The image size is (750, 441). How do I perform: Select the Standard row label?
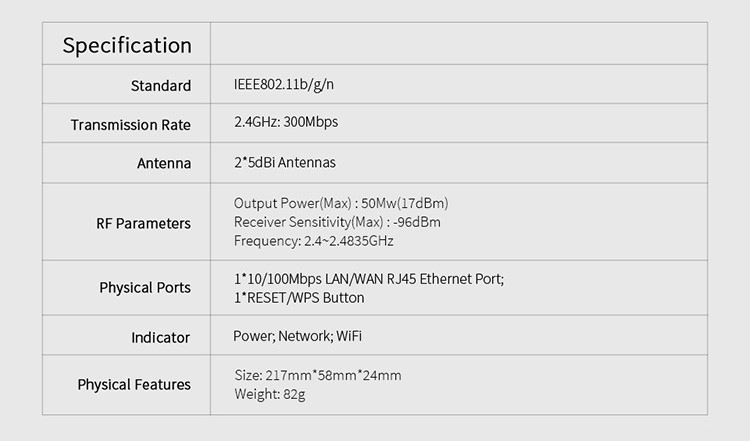pyautogui.click(x=161, y=86)
